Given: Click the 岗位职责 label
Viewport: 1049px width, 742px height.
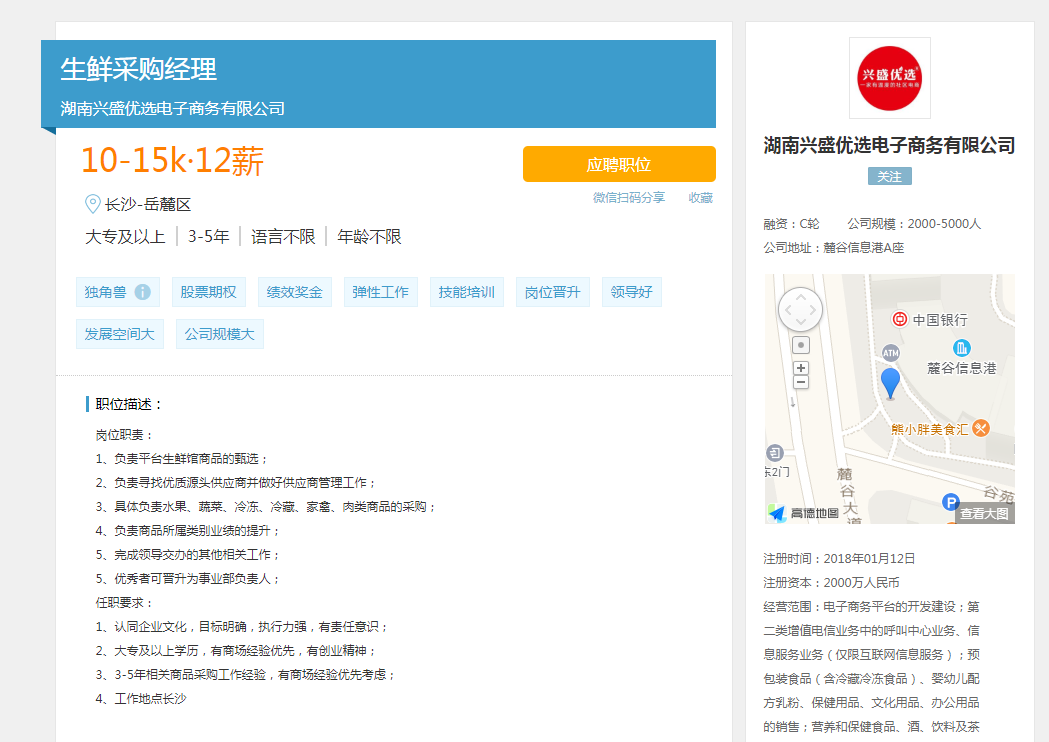Looking at the screenshot, I should click(x=124, y=435).
